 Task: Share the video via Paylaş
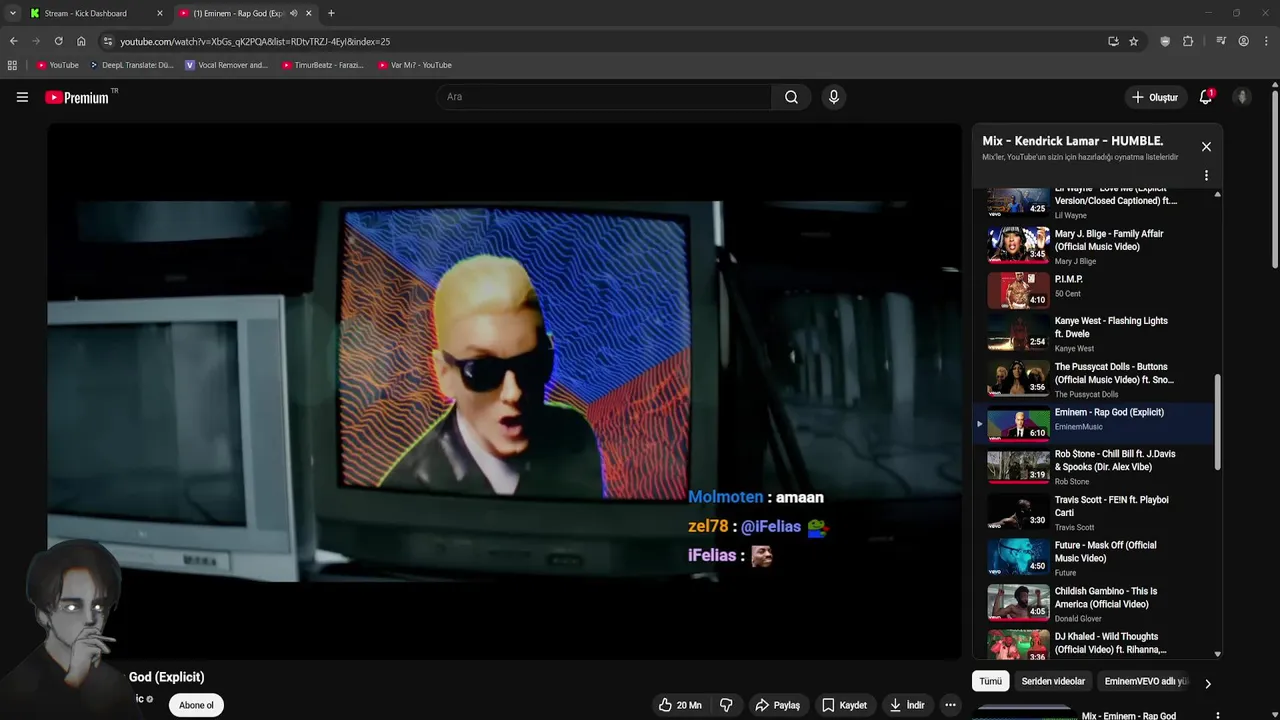(777, 705)
